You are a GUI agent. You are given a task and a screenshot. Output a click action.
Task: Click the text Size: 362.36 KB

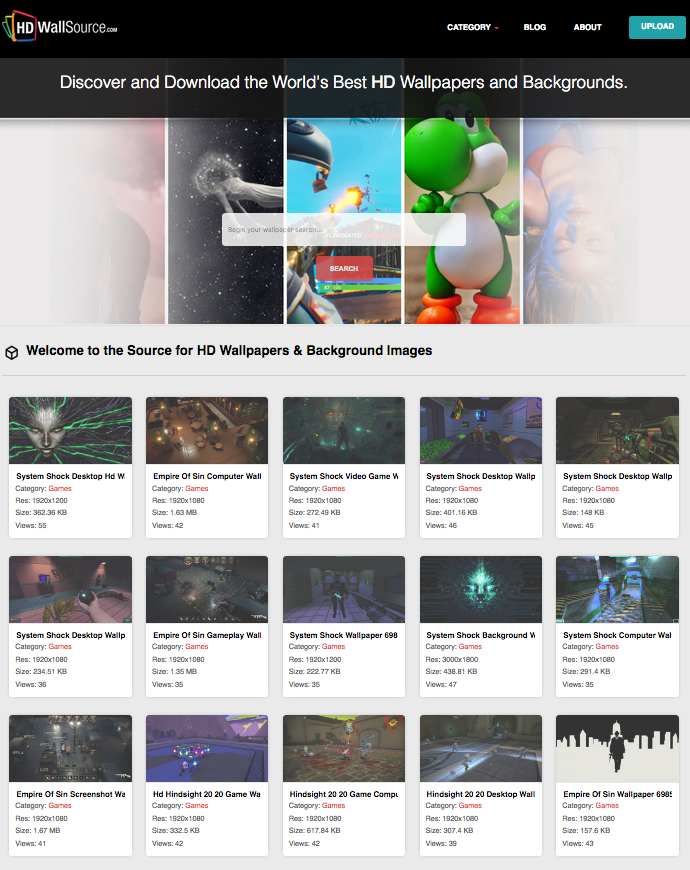coord(41,512)
